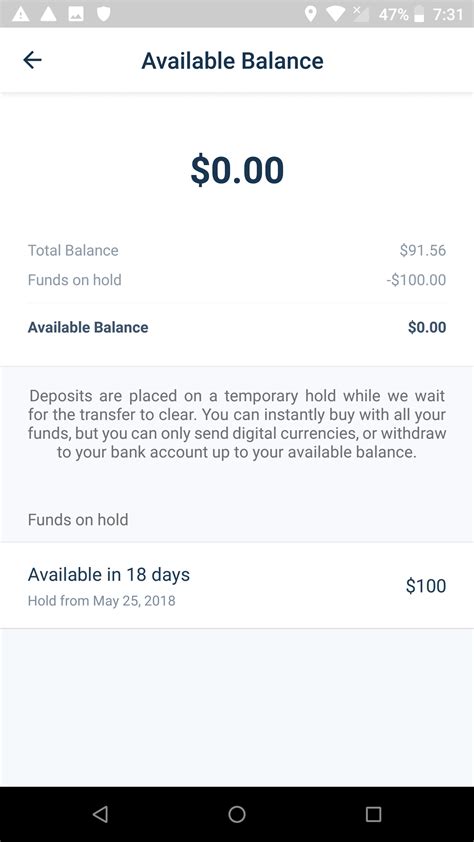Tap the battery icon in status bar
474x842 pixels.
(420, 14)
